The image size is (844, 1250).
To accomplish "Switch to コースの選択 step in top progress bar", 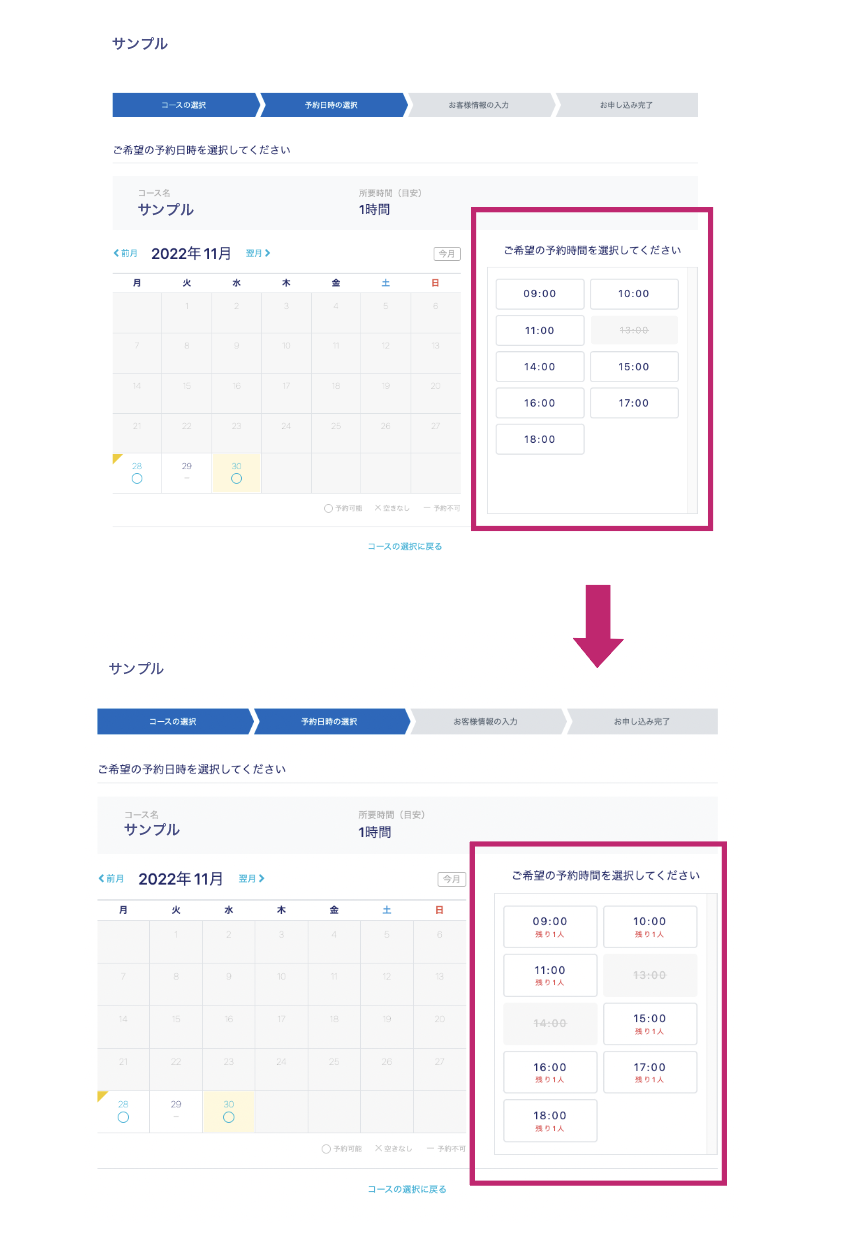I will tap(184, 105).
